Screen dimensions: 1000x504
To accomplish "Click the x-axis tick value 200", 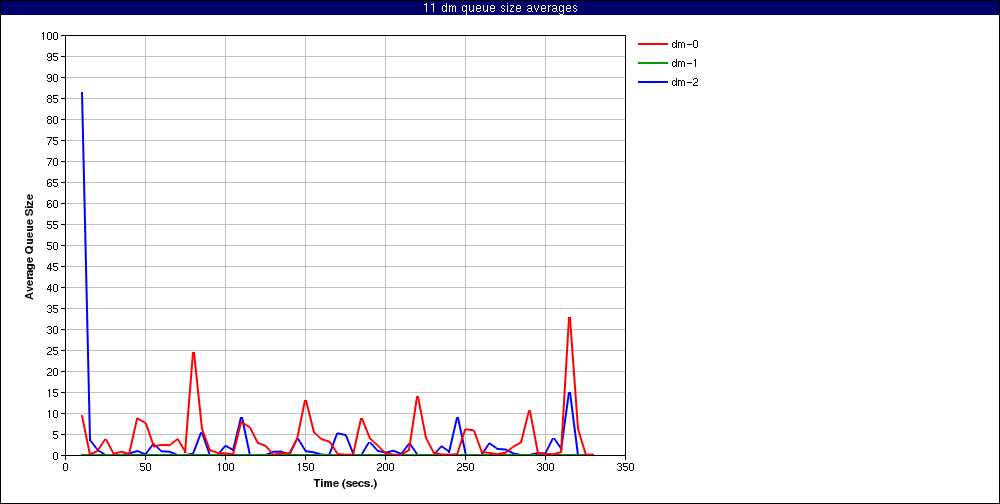I will 385,467.
